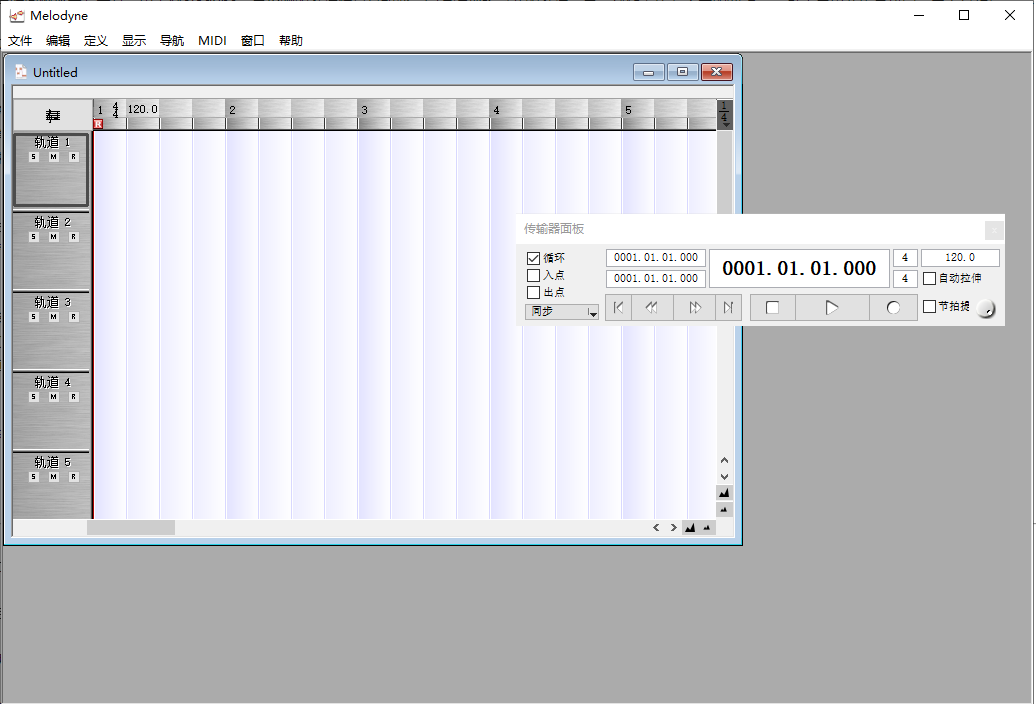This screenshot has height=704, width=1036.
Task: Mute track 轨道 5
Action: [x=54, y=477]
